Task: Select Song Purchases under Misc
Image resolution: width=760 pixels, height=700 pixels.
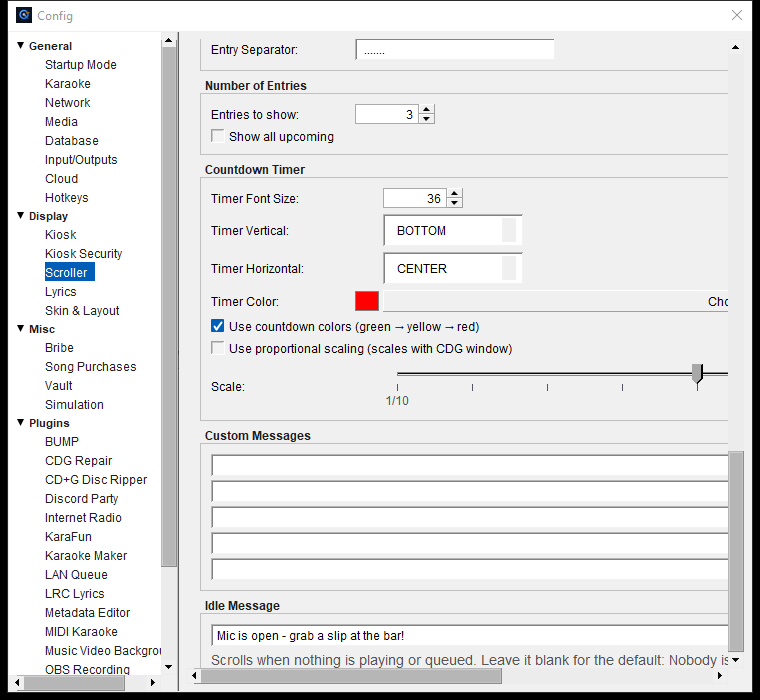Action: [91, 366]
